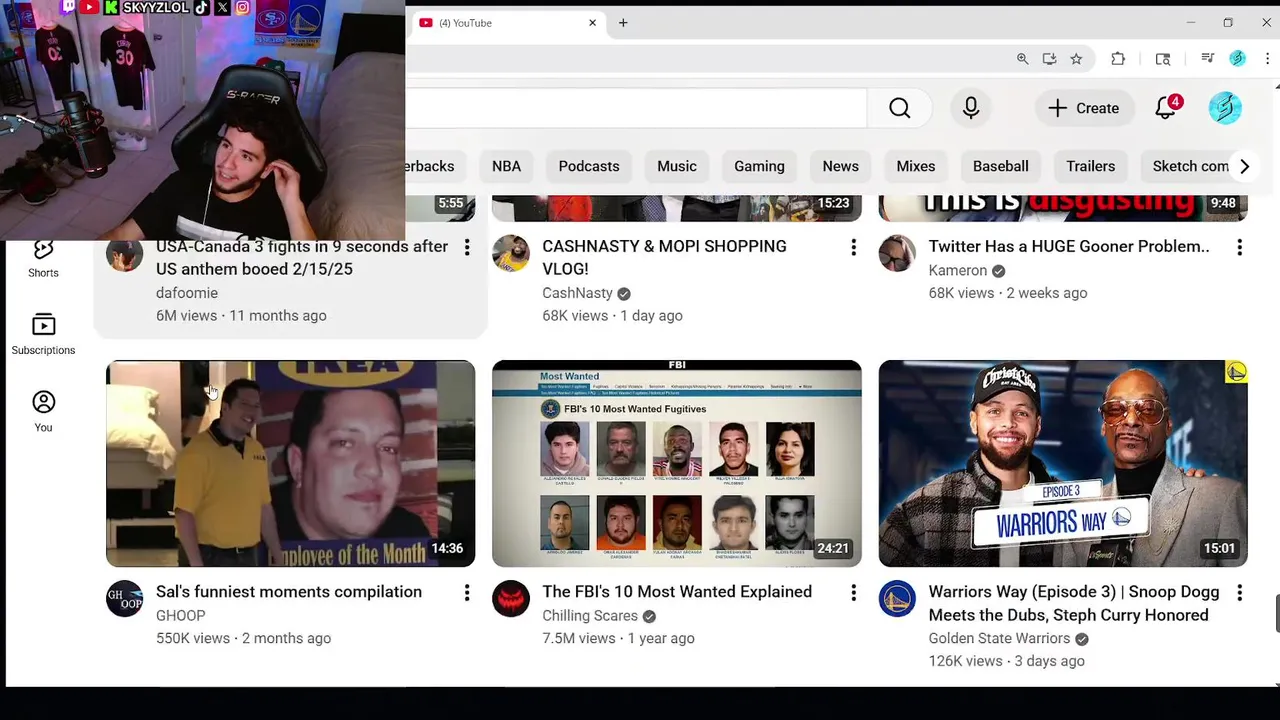Click the CashNasty channel avatar

[x=511, y=254]
